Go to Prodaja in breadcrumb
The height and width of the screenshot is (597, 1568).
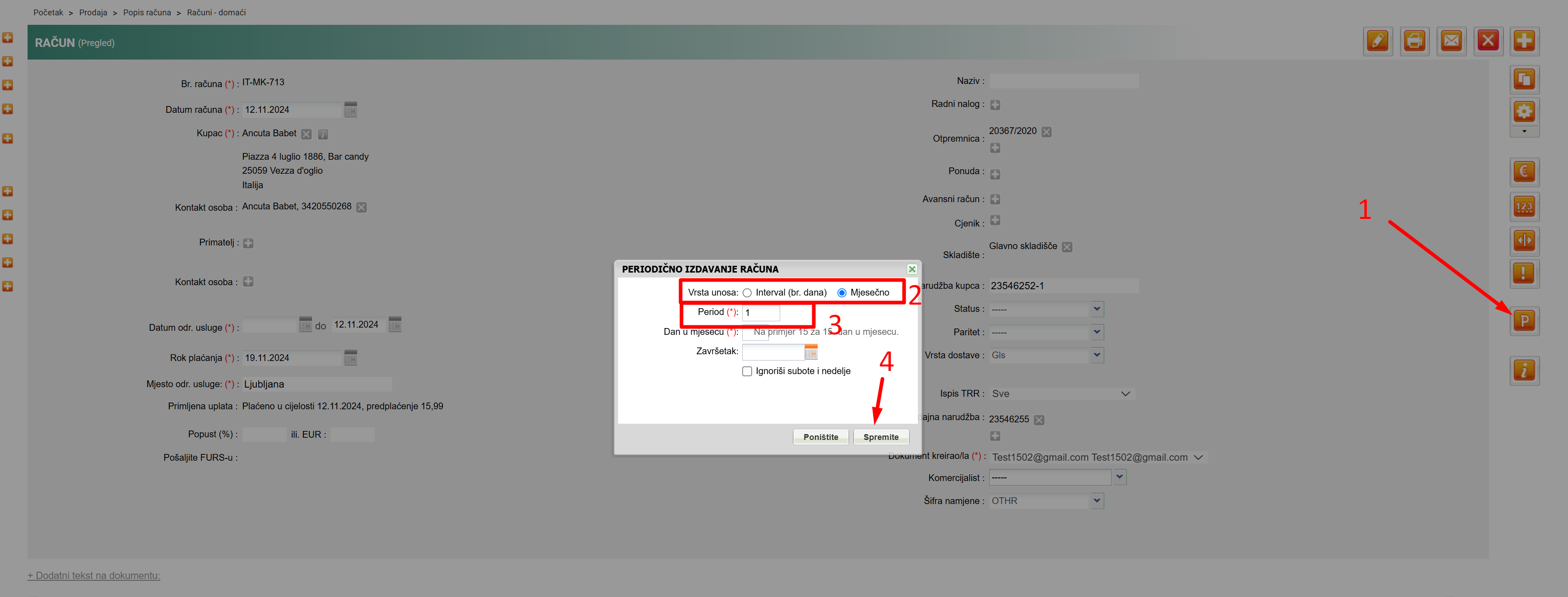pos(93,13)
